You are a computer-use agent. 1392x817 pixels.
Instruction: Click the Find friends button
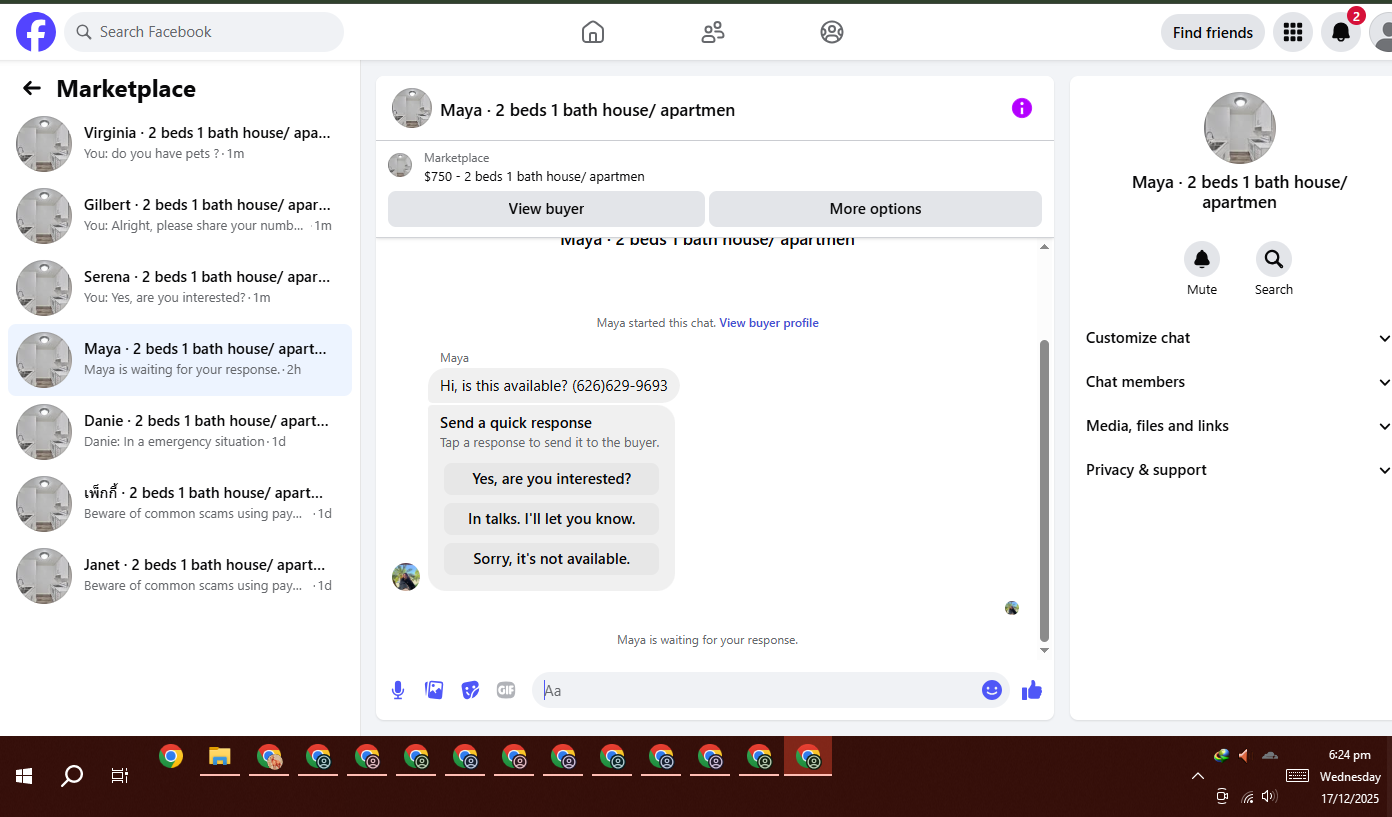click(1213, 32)
